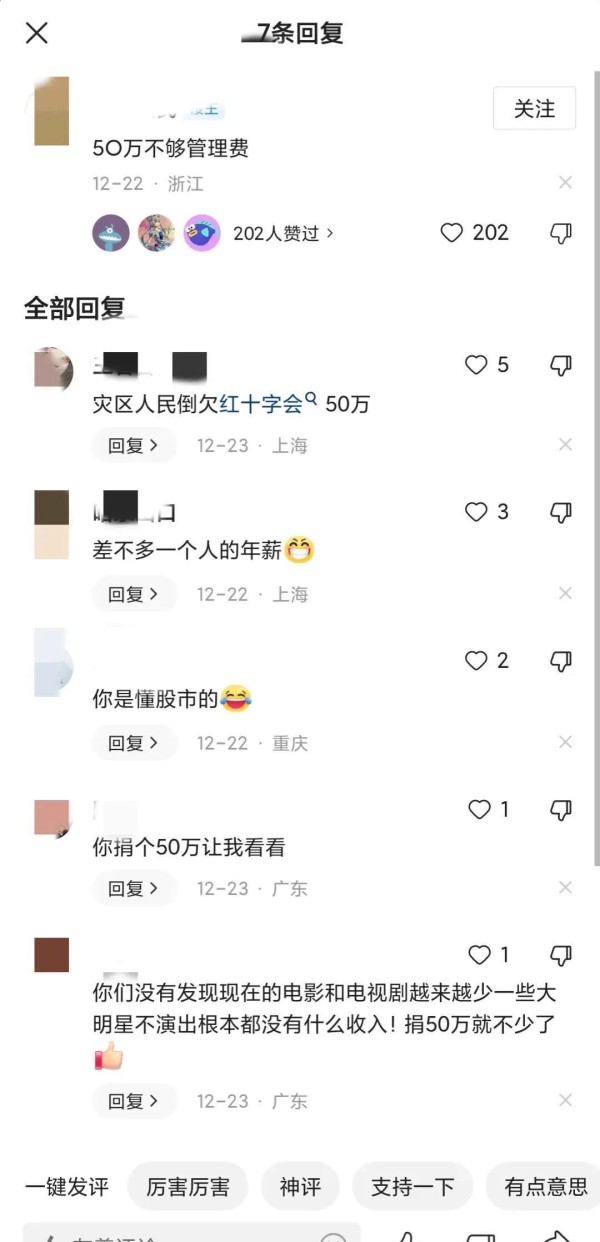Select the 支持一下 quick comment chip
Image resolution: width=600 pixels, height=1242 pixels.
(413, 1187)
